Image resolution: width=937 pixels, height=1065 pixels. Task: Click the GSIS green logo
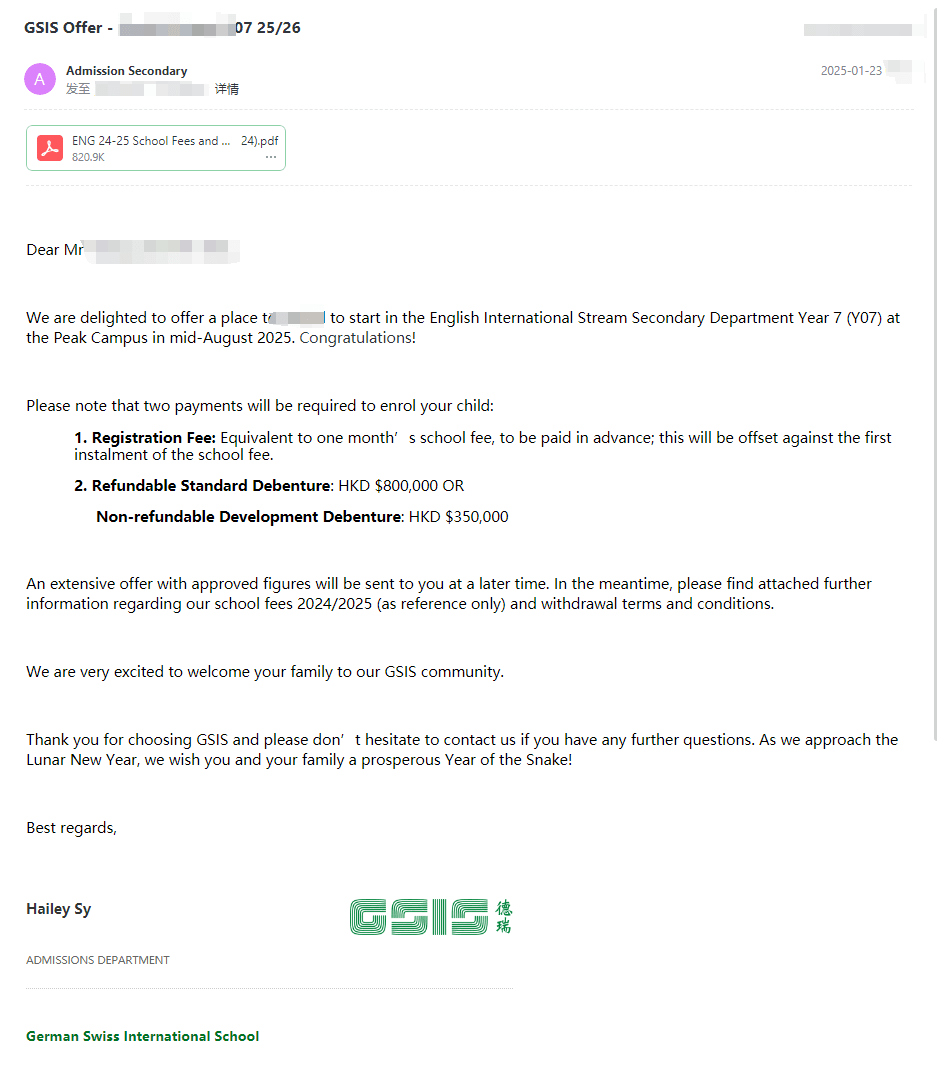419,917
